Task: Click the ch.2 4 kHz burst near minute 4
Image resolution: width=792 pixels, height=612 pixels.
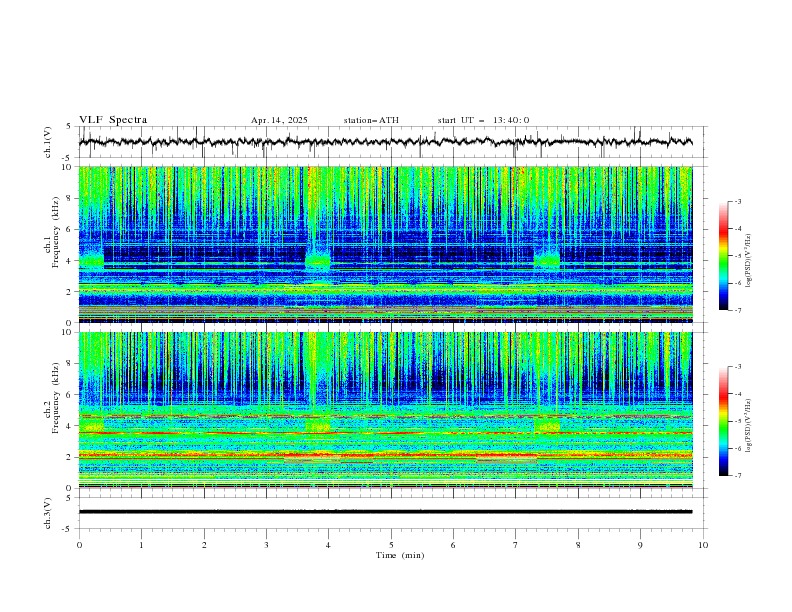Action: tap(318, 426)
